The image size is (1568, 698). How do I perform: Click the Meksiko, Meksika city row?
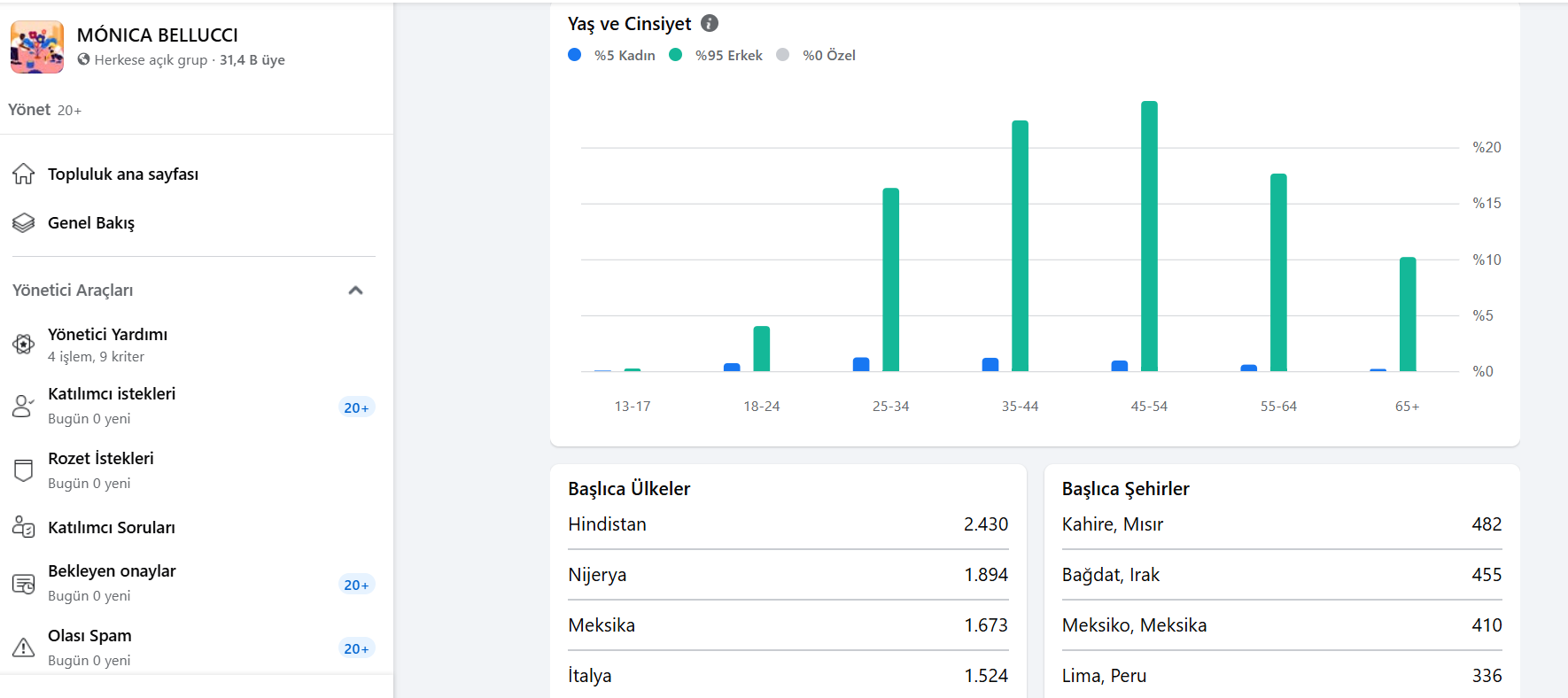1282,625
